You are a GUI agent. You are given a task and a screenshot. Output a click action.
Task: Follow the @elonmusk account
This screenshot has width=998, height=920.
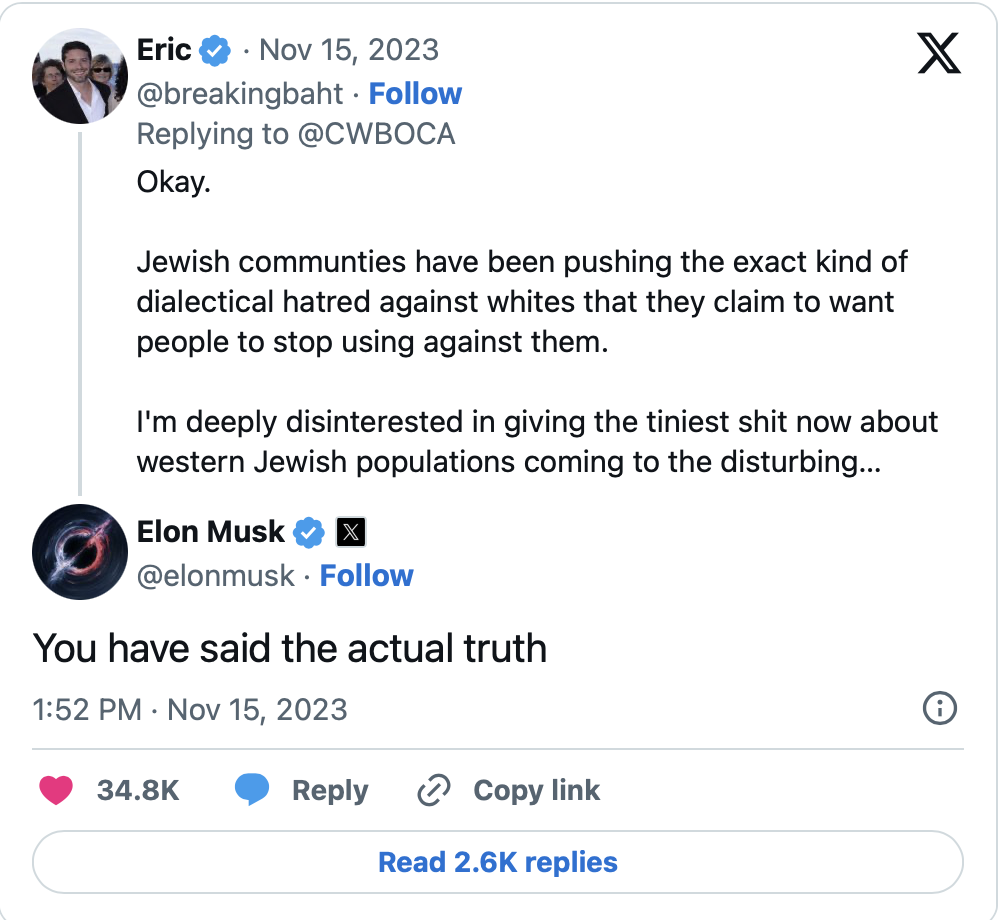(366, 576)
